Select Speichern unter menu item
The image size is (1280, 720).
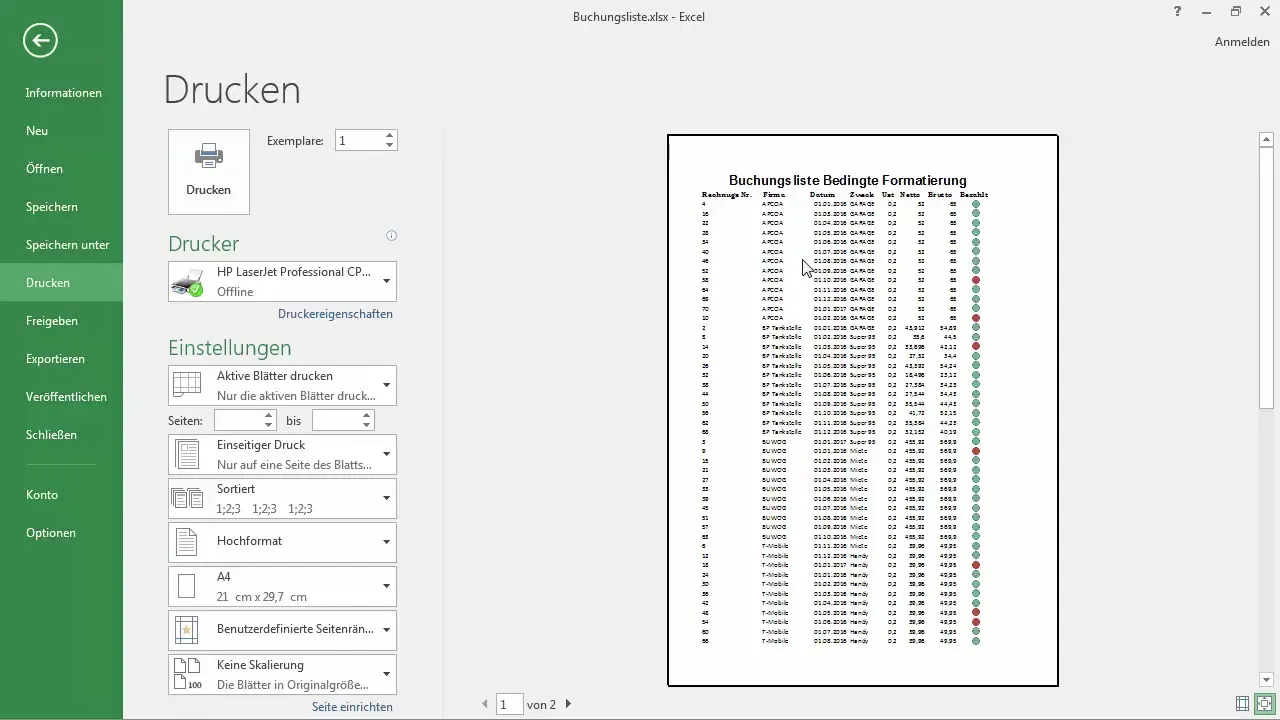(x=61, y=245)
